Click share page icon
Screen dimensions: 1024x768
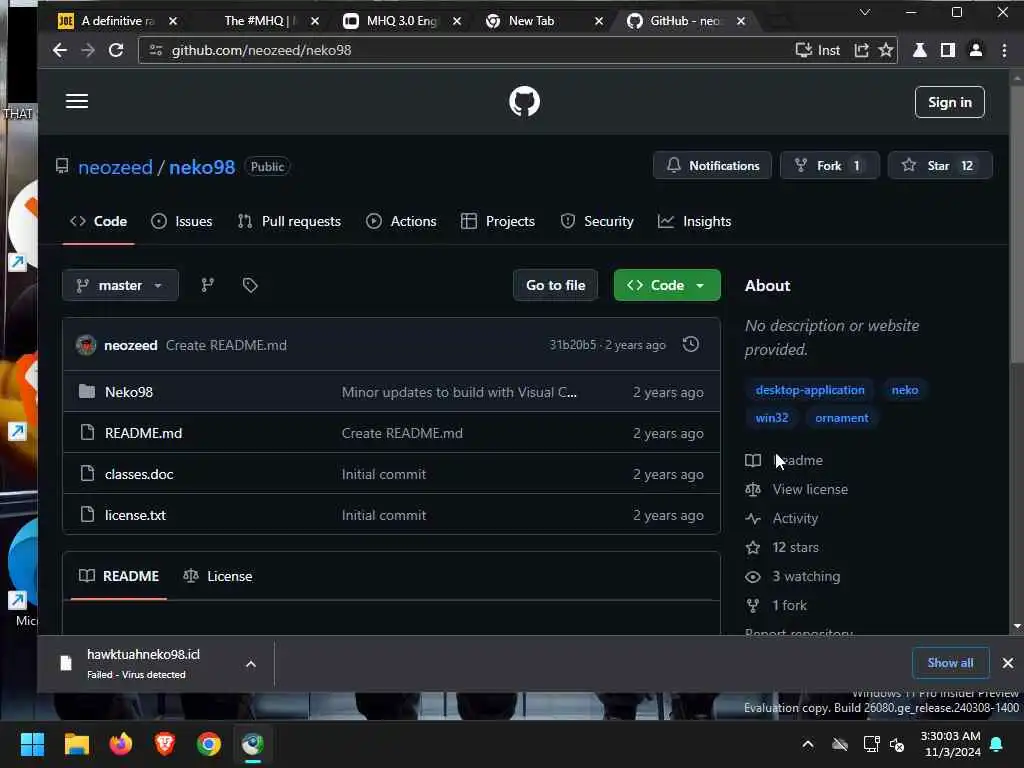861,50
